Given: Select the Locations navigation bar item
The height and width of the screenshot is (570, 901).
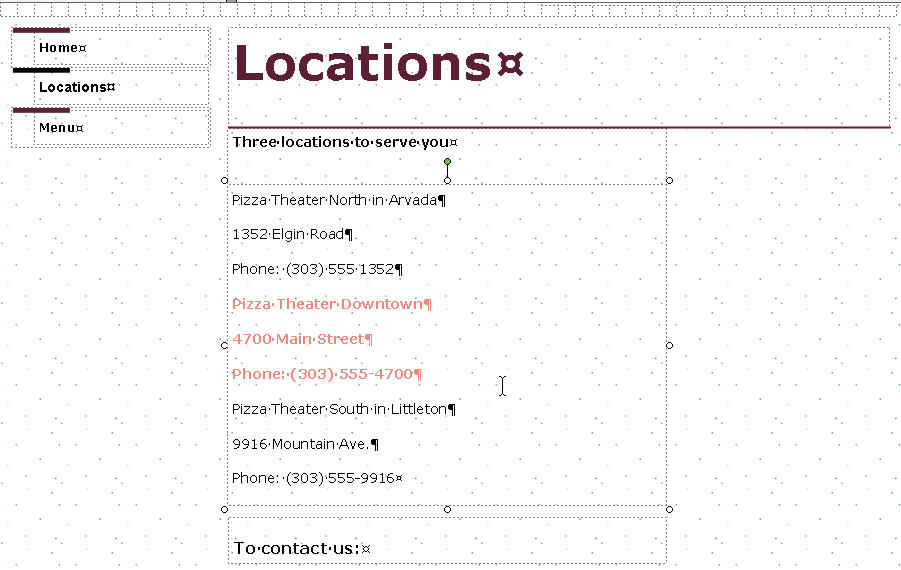Looking at the screenshot, I should tap(76, 87).
